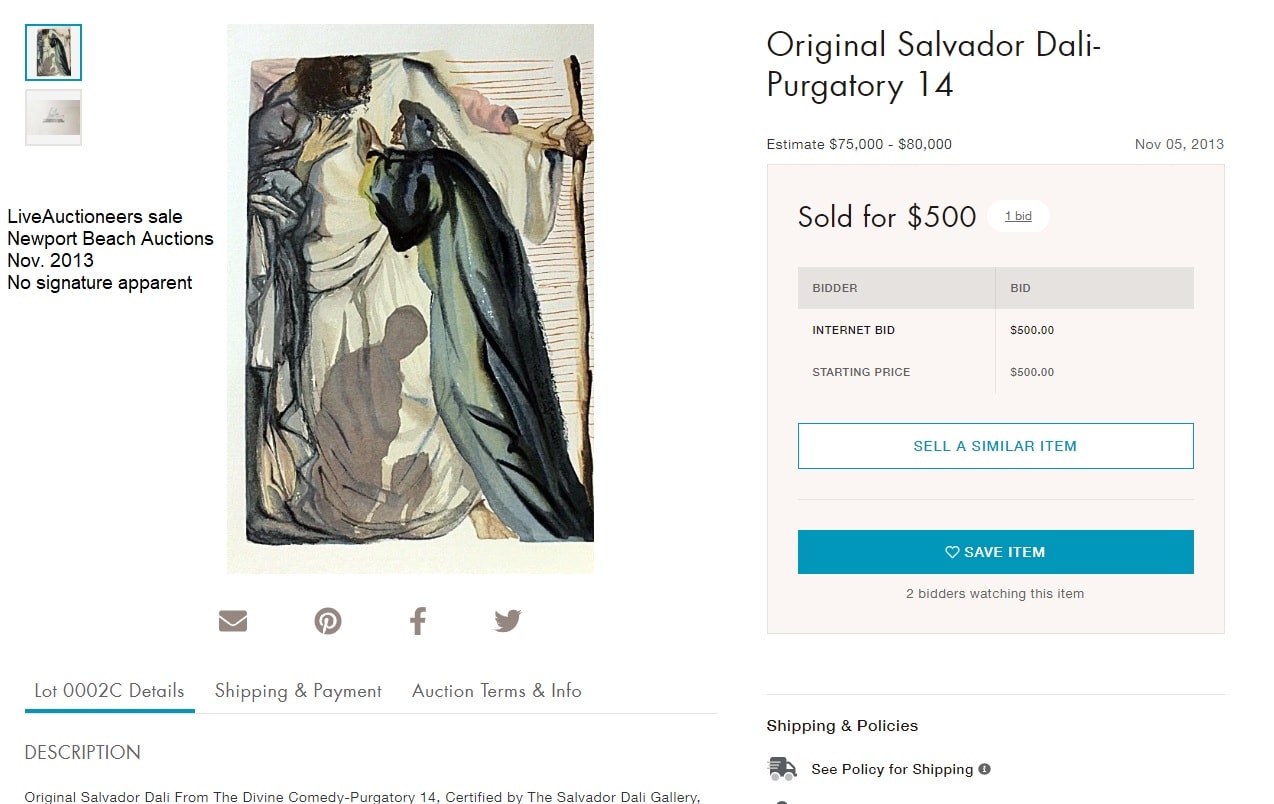Viewport: 1274px width, 804px height.
Task: Select the second certificate thumbnail
Action: 53,117
